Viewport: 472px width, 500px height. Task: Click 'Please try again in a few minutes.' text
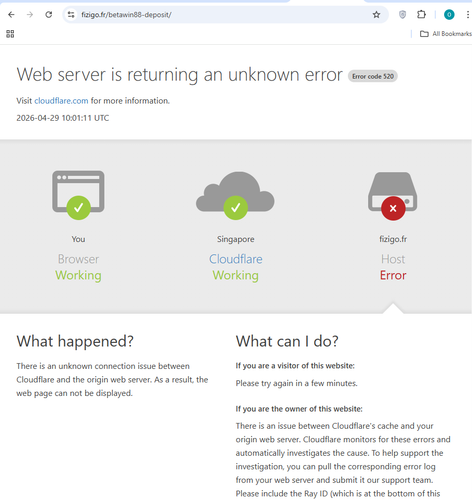point(296,383)
